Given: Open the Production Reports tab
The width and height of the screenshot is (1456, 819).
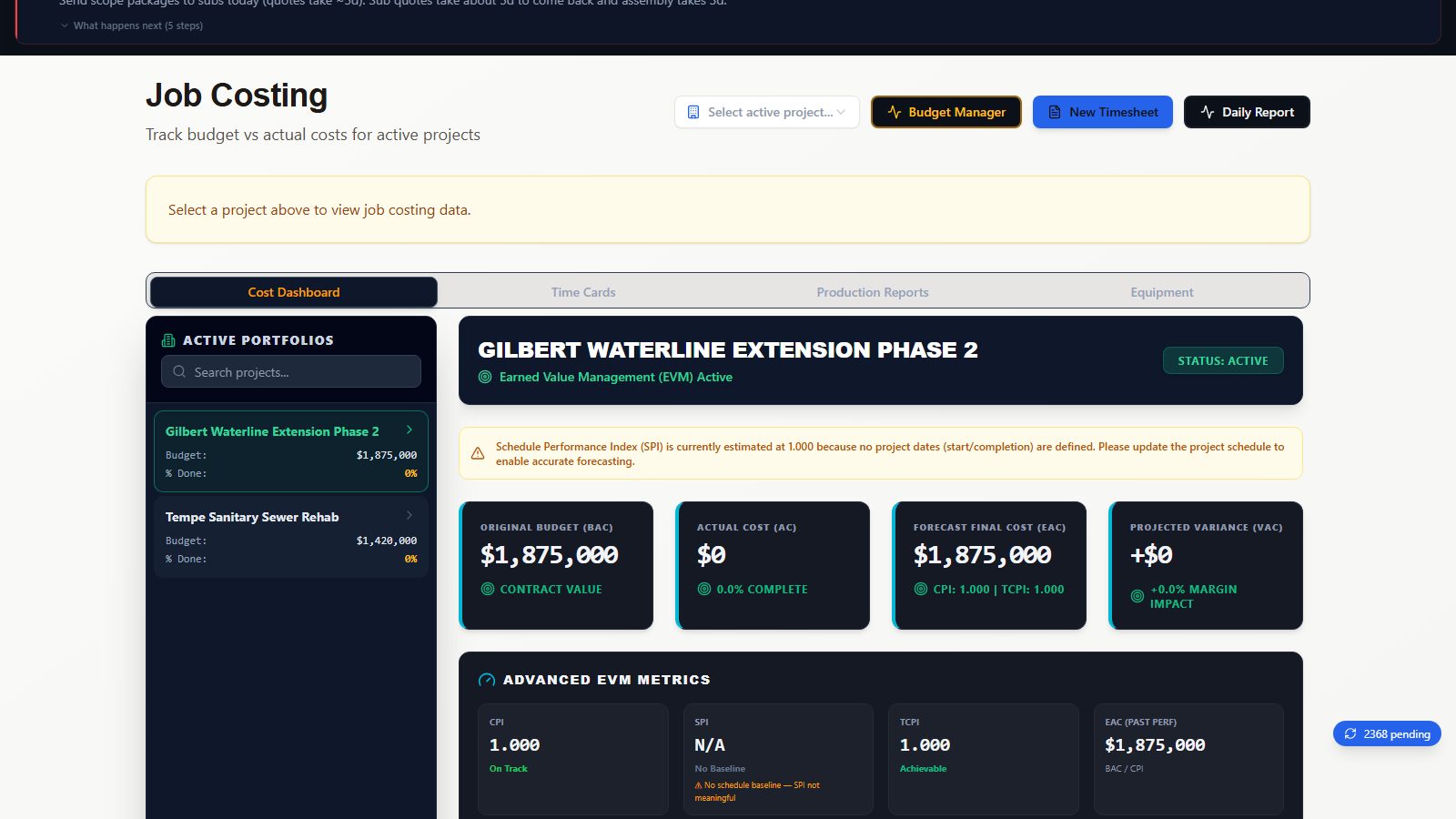Looking at the screenshot, I should coord(873,292).
